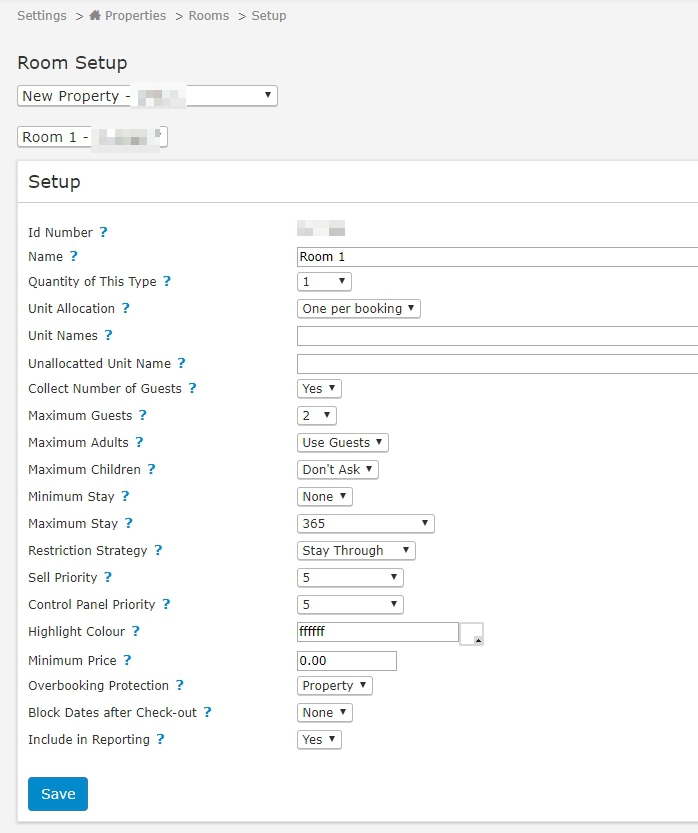Viewport: 698px width, 833px height.
Task: Open the Minimum Stay None dropdown
Action: [x=325, y=497]
